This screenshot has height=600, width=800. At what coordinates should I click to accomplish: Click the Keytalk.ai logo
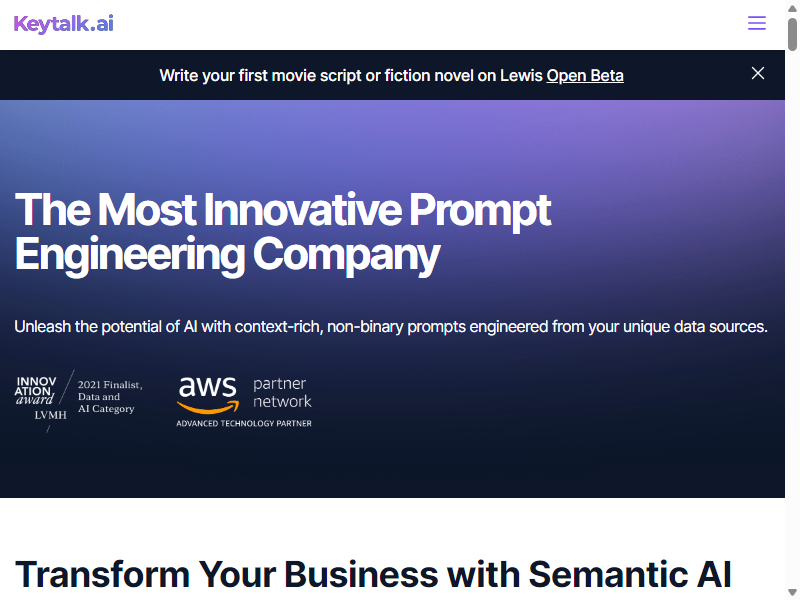[x=64, y=24]
